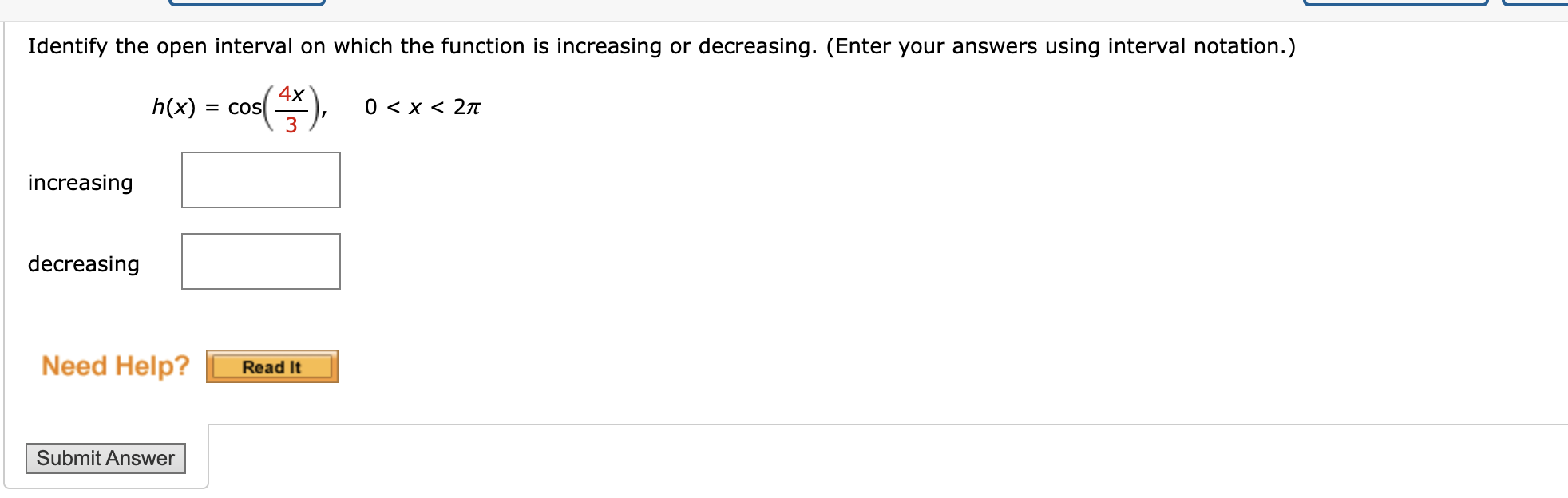Click the empty answer box for increasing
1568x498 pixels.
(x=260, y=180)
